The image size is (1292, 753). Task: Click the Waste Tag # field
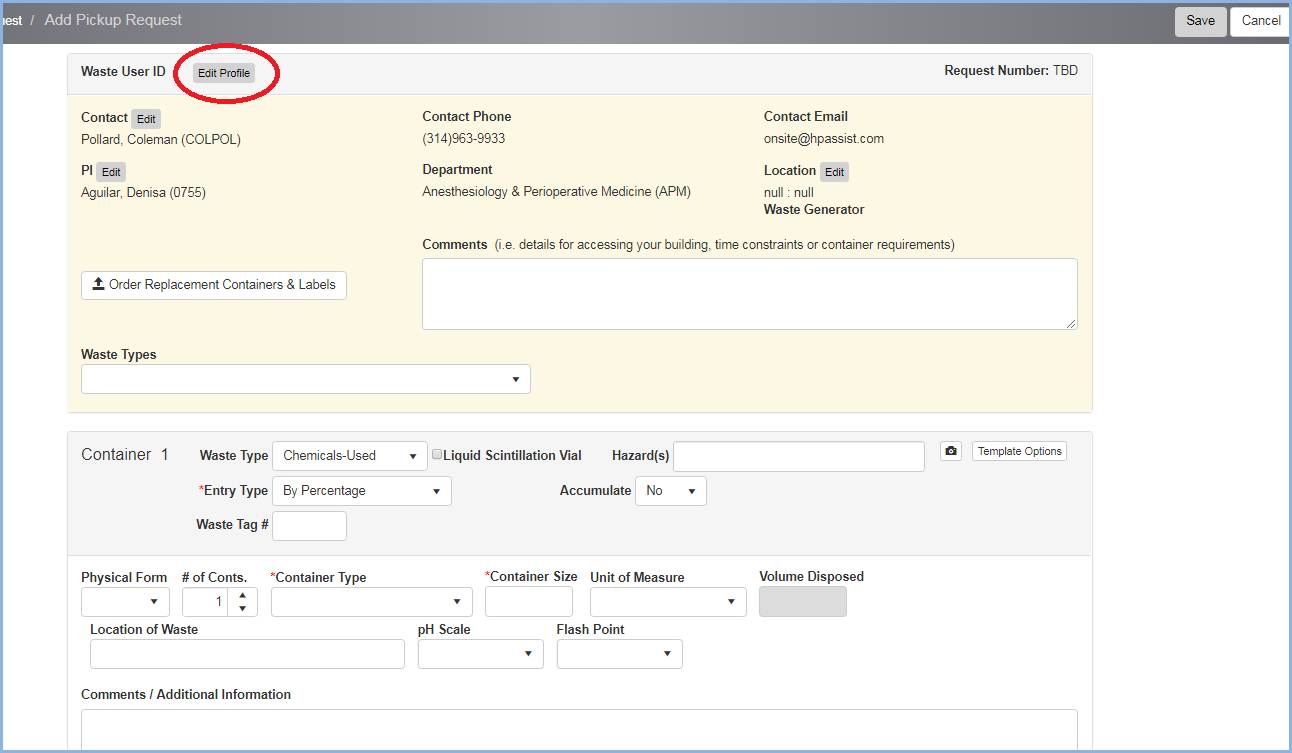coord(309,525)
